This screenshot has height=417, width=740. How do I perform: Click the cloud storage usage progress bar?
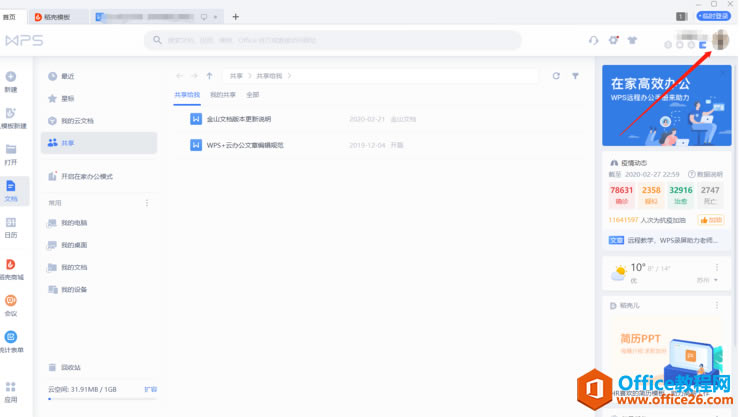tap(102, 399)
